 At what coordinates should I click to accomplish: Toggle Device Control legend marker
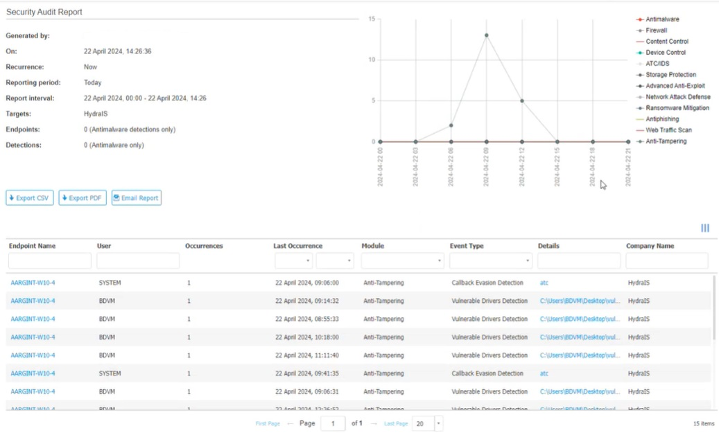640,52
